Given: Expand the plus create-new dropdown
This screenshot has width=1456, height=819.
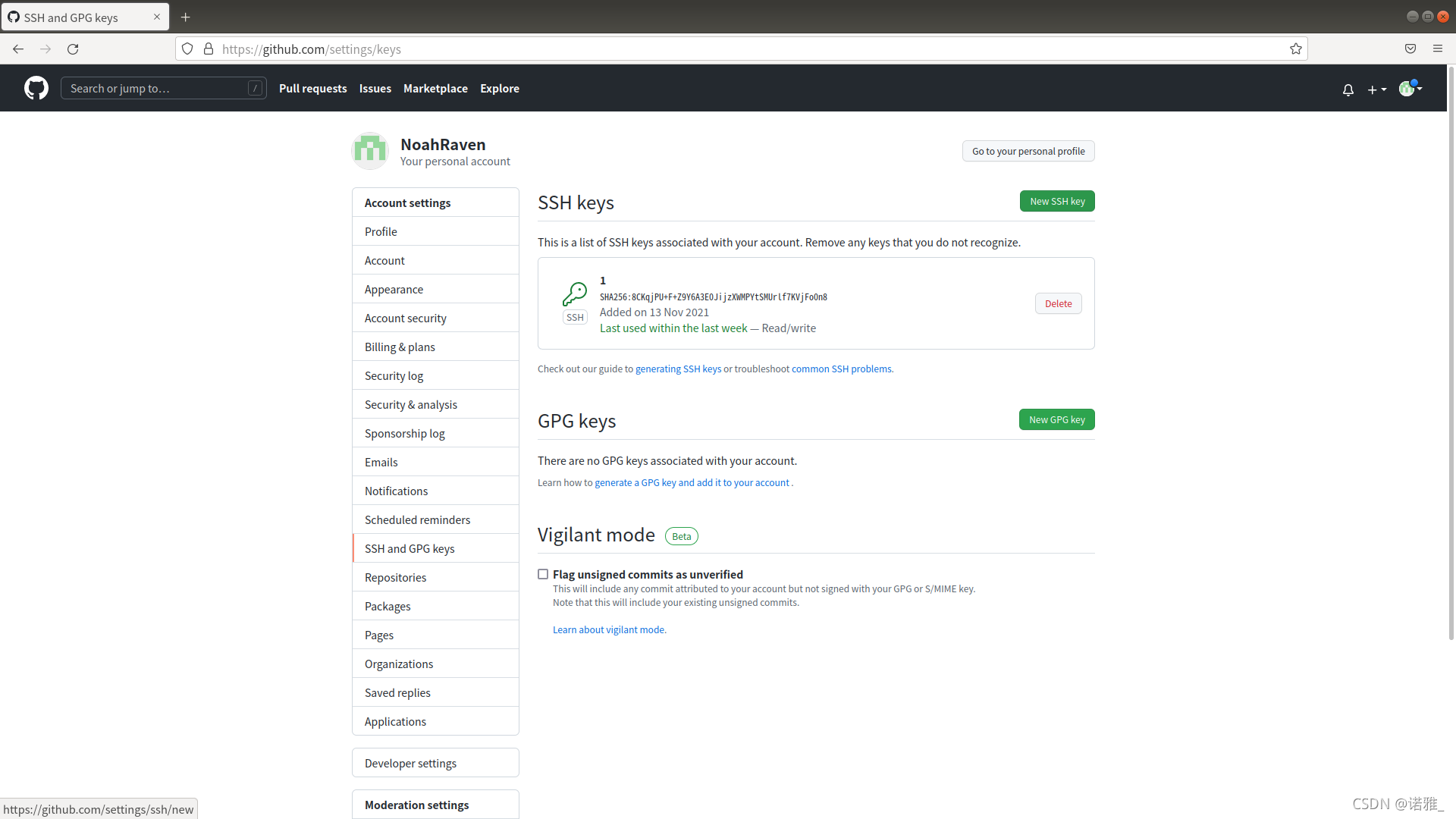Looking at the screenshot, I should [1376, 89].
